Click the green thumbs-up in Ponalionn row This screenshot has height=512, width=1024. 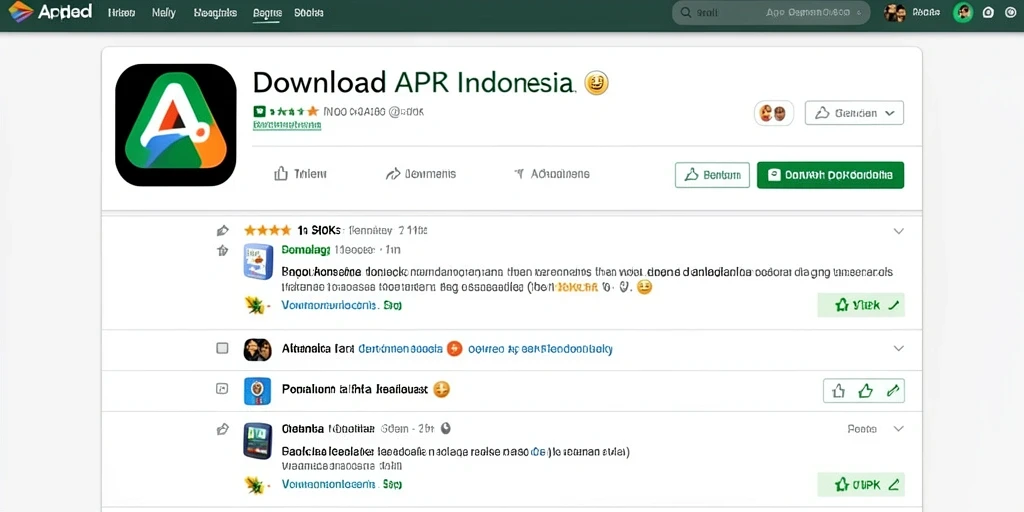(865, 391)
